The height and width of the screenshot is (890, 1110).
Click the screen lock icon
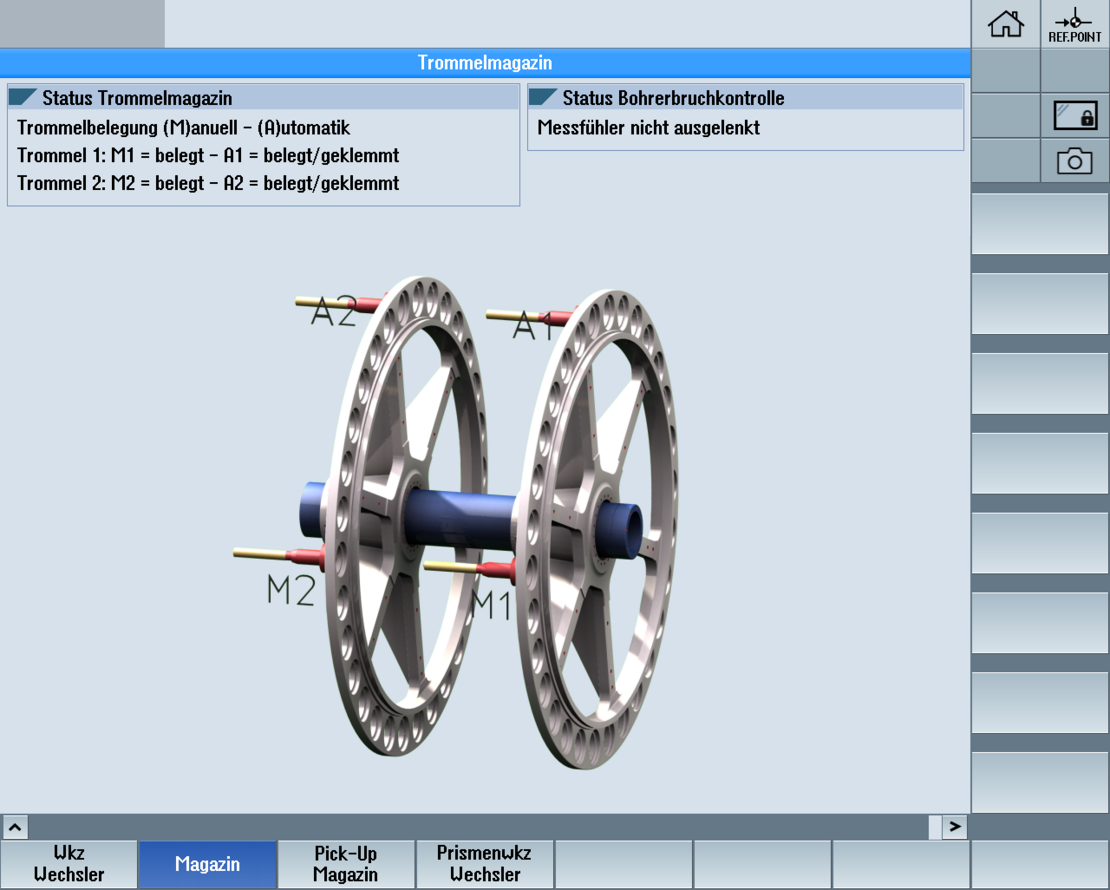1075,115
